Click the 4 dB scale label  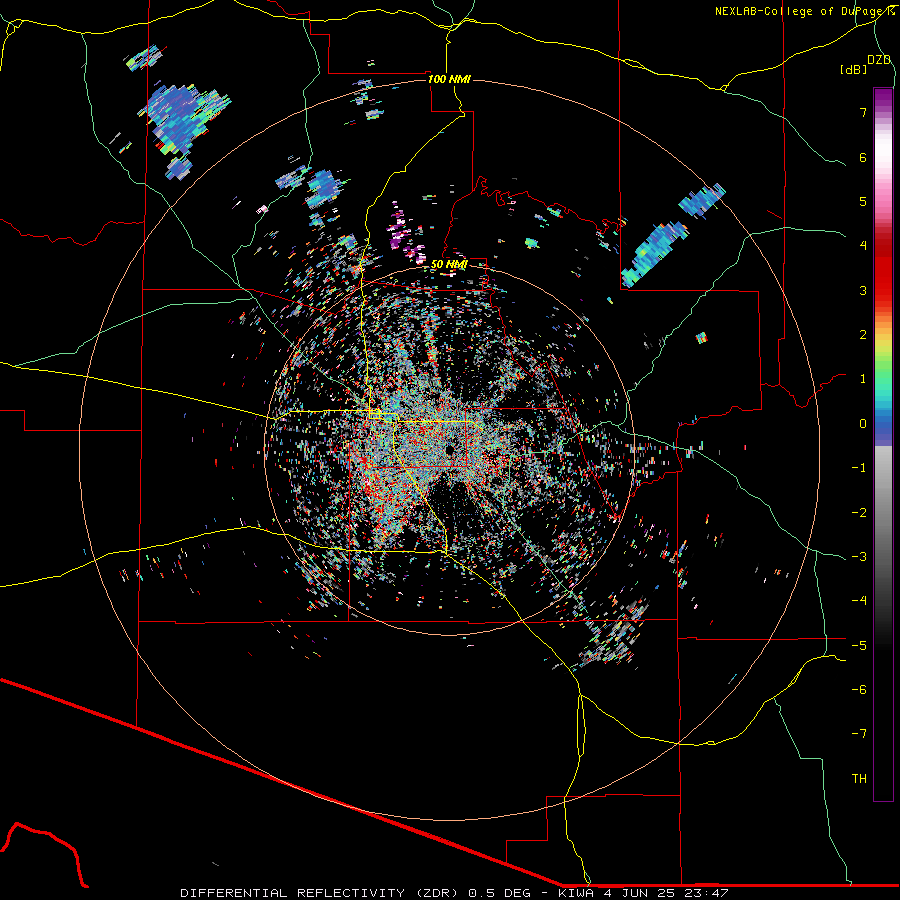tap(863, 246)
